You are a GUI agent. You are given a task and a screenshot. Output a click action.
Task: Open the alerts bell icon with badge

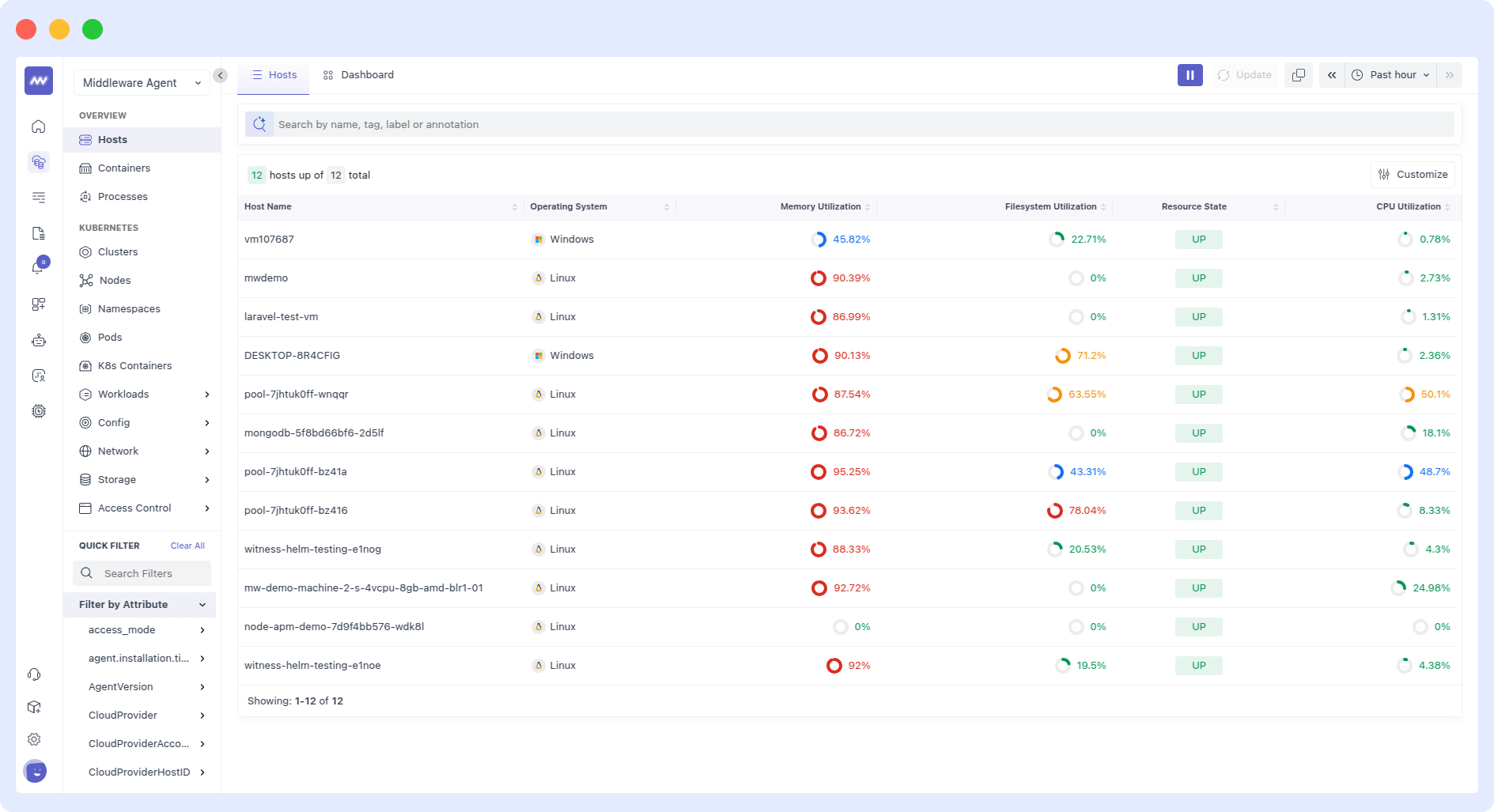tap(39, 266)
